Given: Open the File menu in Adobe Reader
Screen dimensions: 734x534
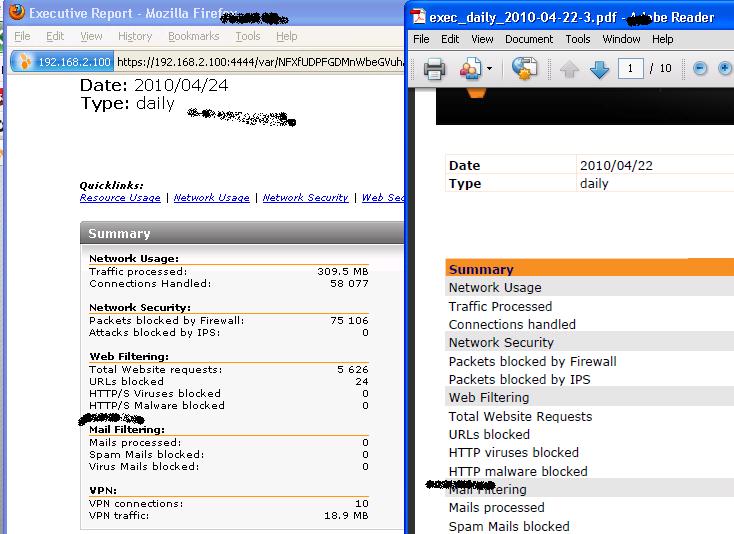Looking at the screenshot, I should click(x=421, y=39).
